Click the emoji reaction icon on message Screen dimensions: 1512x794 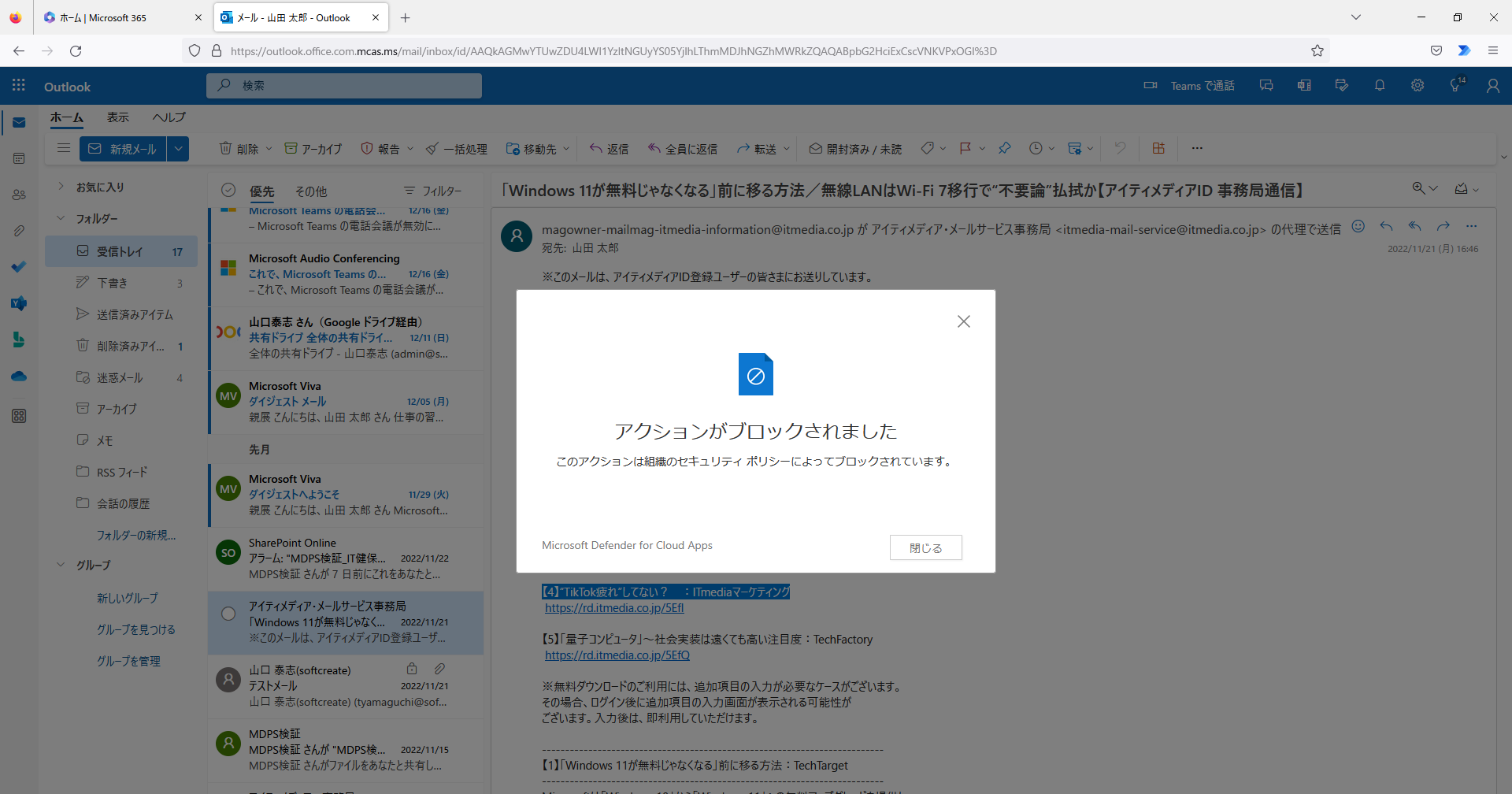[x=1358, y=227]
